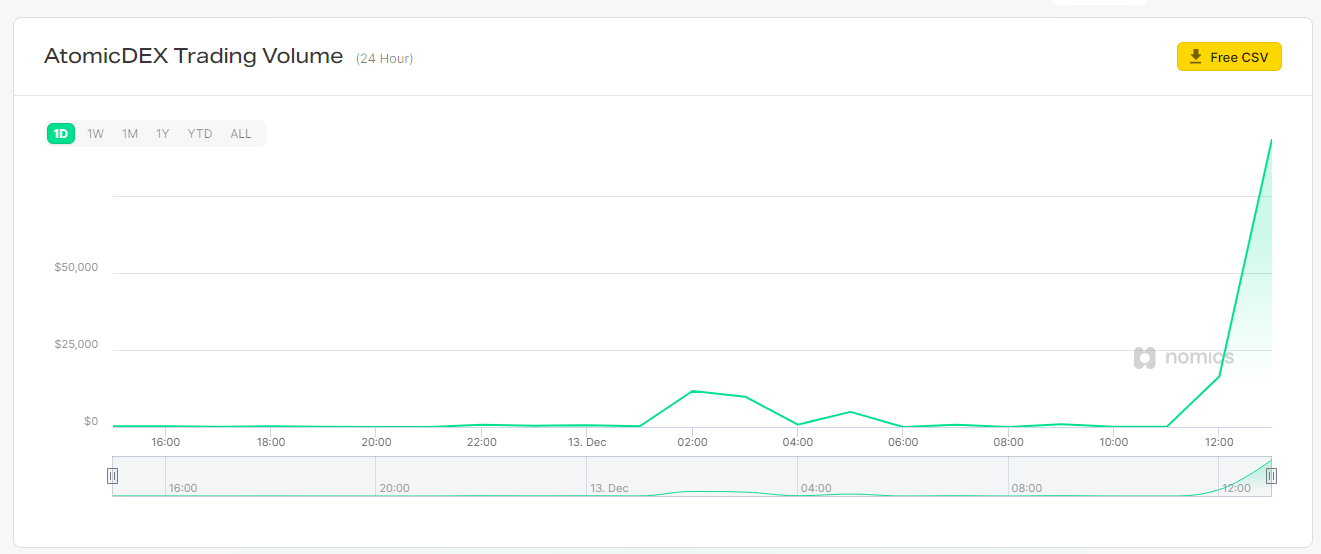Click the $25,000 y-axis label
Screen dimensions: 1321x554
pos(76,345)
